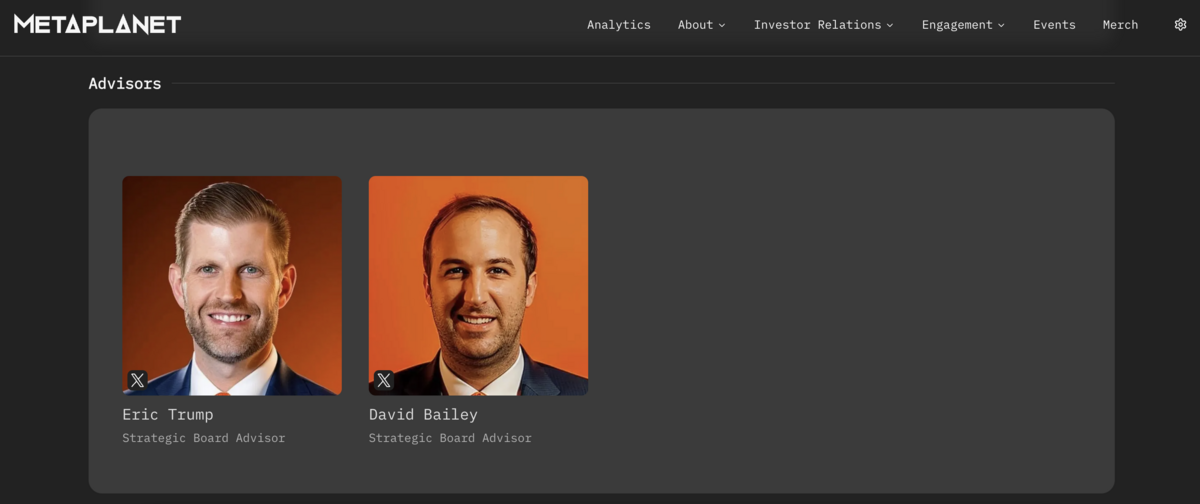The height and width of the screenshot is (504, 1200).
Task: Click the Advisors section heading
Action: (125, 84)
